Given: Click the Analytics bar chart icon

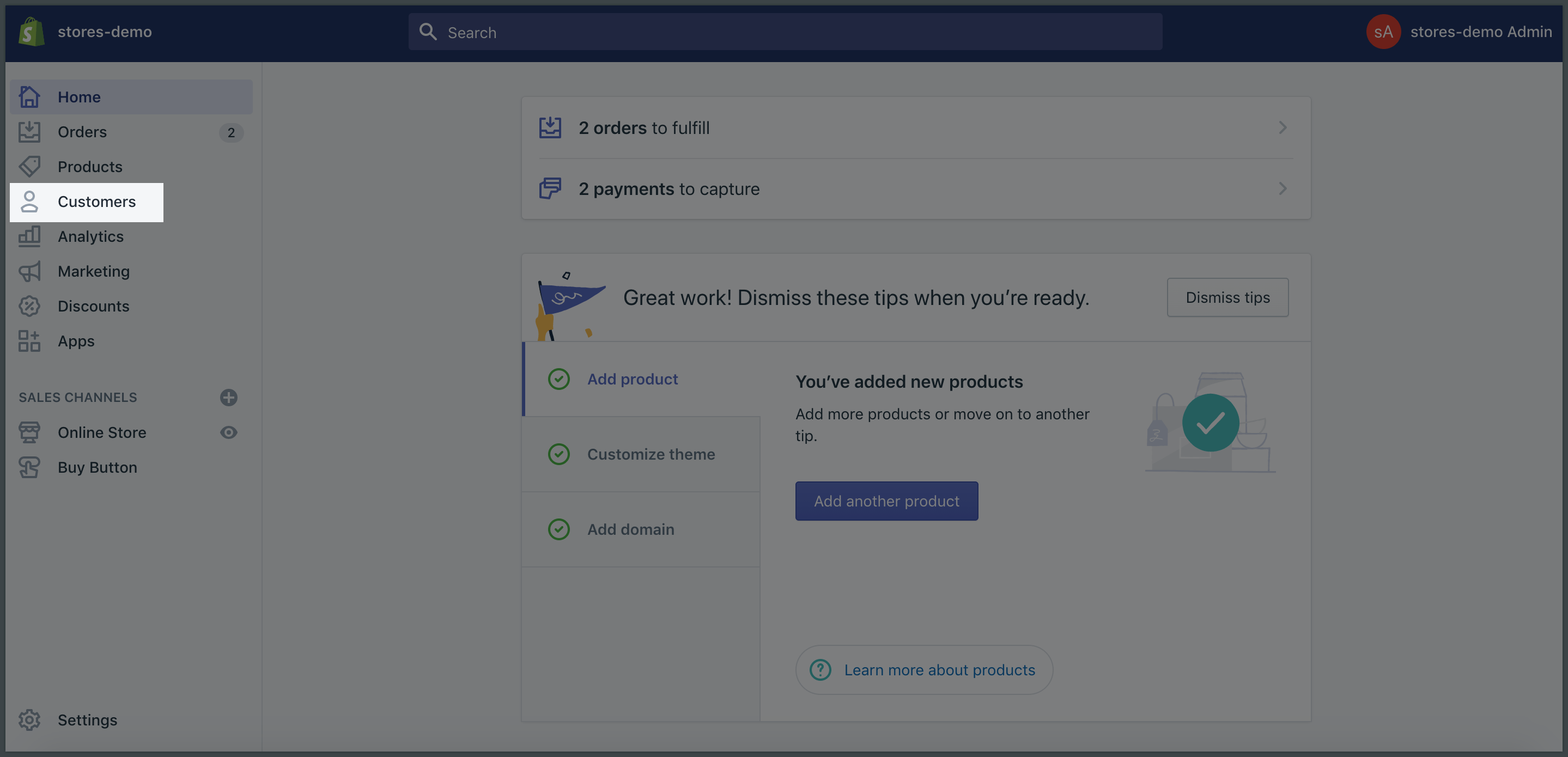Looking at the screenshot, I should (x=29, y=236).
